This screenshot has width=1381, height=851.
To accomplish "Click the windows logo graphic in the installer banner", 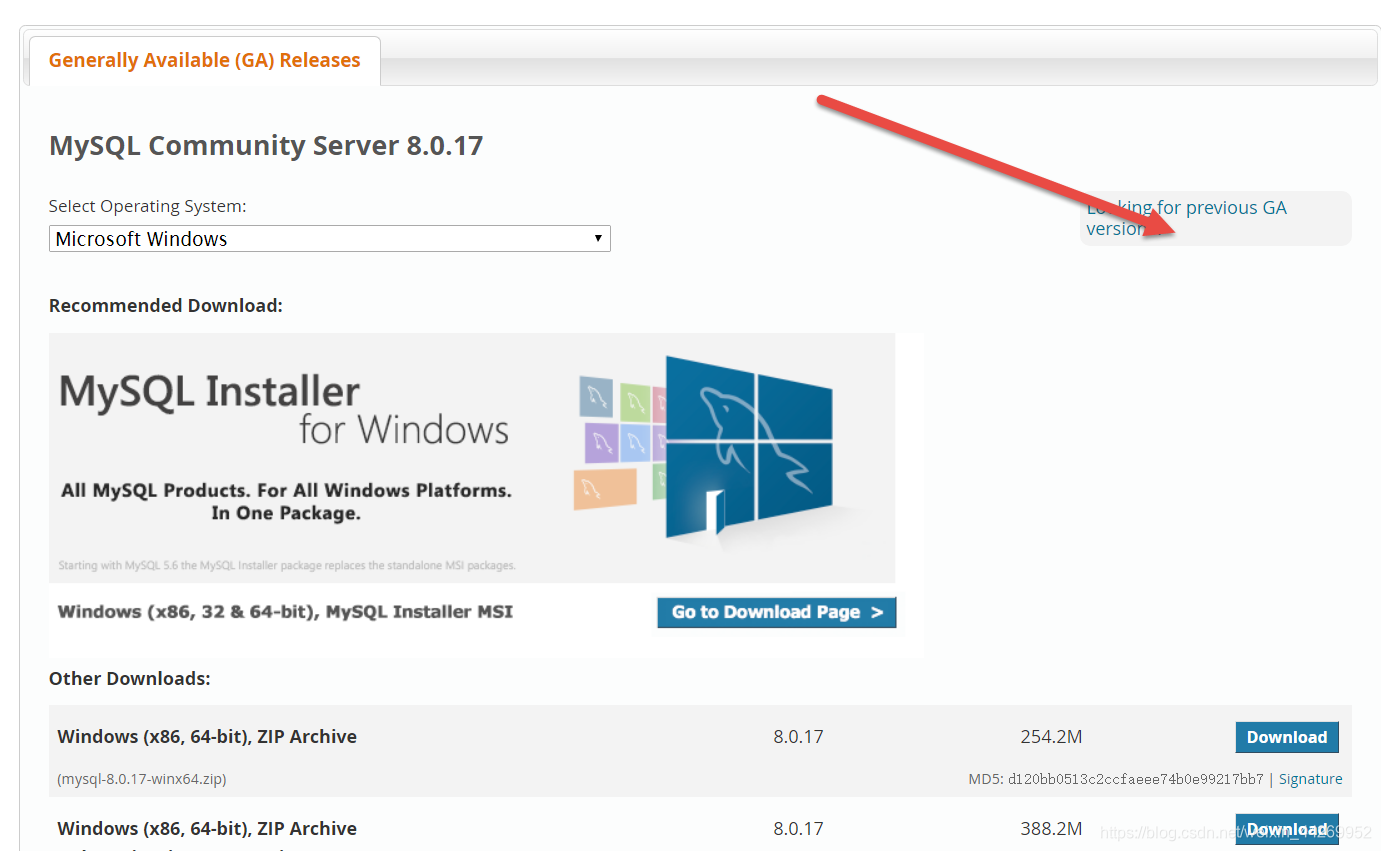I will 748,445.
